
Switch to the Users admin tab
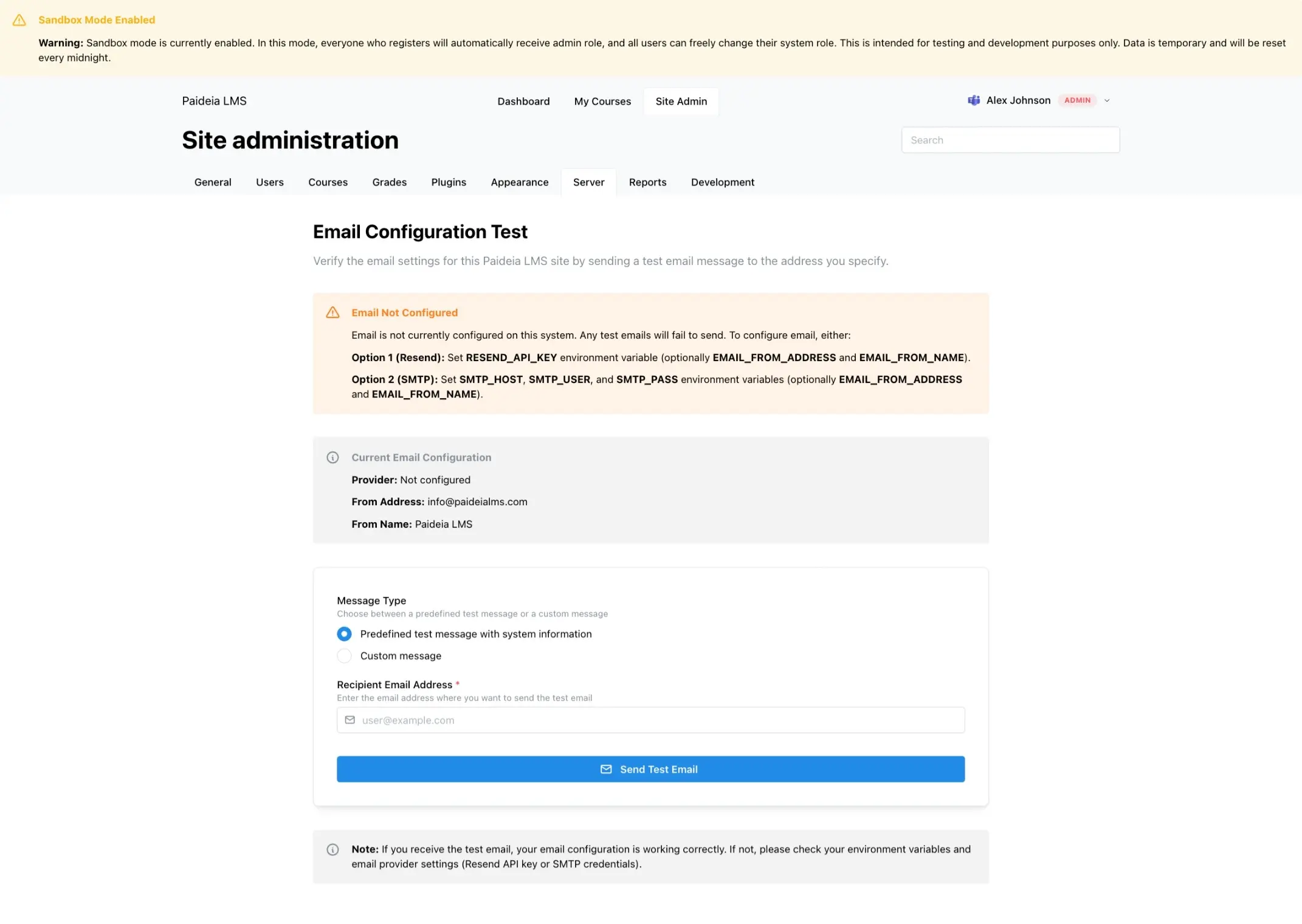coord(269,182)
